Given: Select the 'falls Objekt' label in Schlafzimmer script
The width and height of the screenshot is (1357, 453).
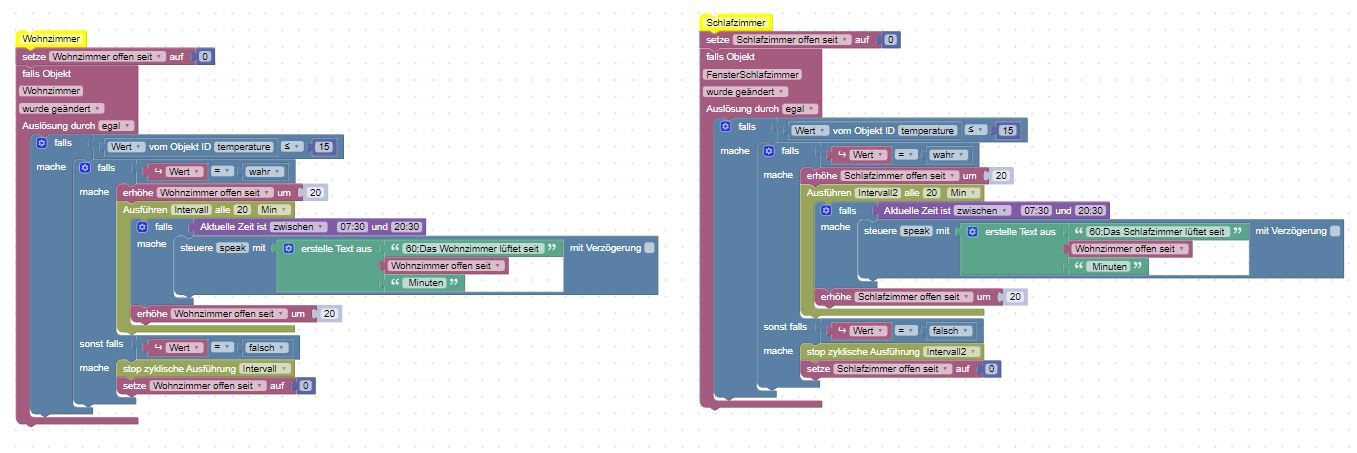Looking at the screenshot, I should pos(730,57).
